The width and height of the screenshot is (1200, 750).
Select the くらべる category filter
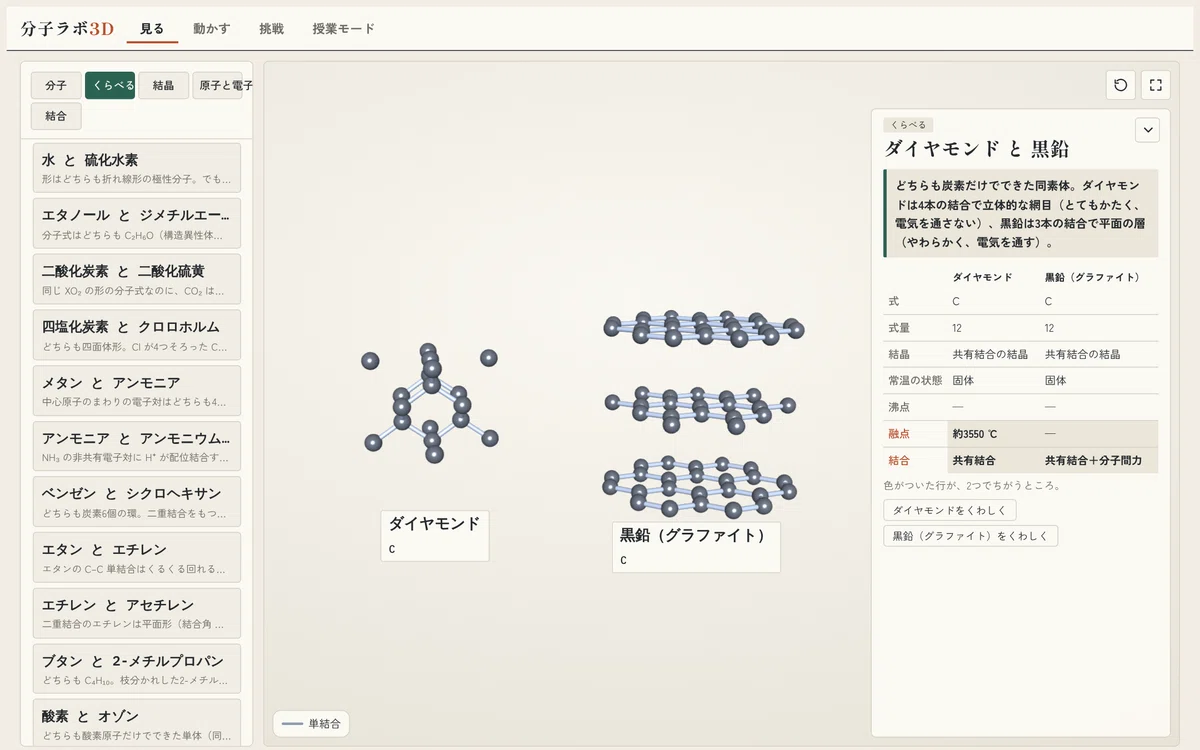coord(110,85)
